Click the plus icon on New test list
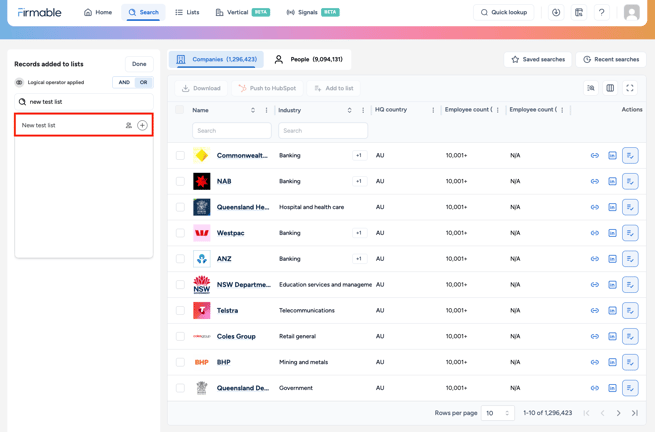 click(142, 125)
